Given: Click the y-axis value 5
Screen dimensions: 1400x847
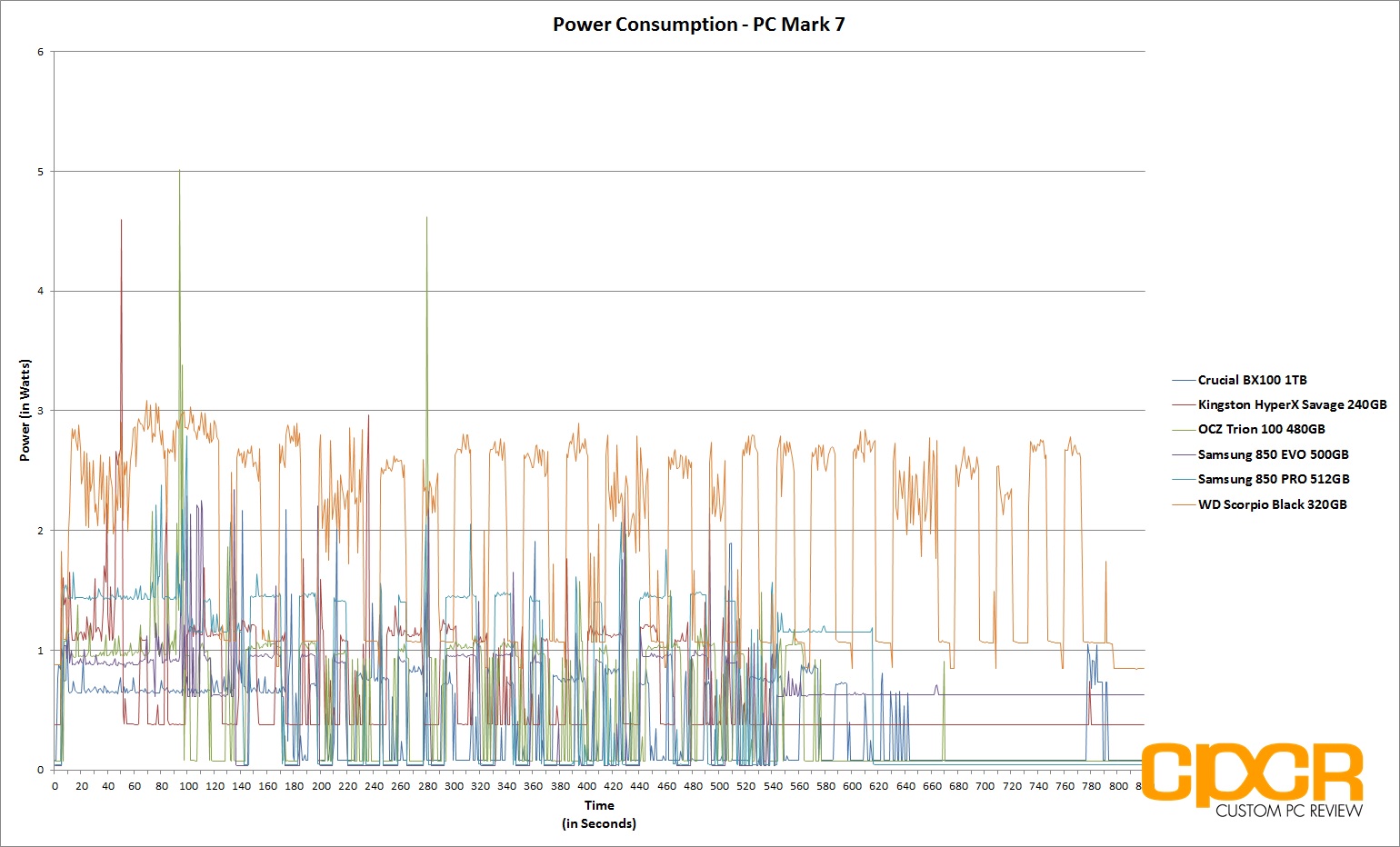Looking at the screenshot, I should click(41, 172).
